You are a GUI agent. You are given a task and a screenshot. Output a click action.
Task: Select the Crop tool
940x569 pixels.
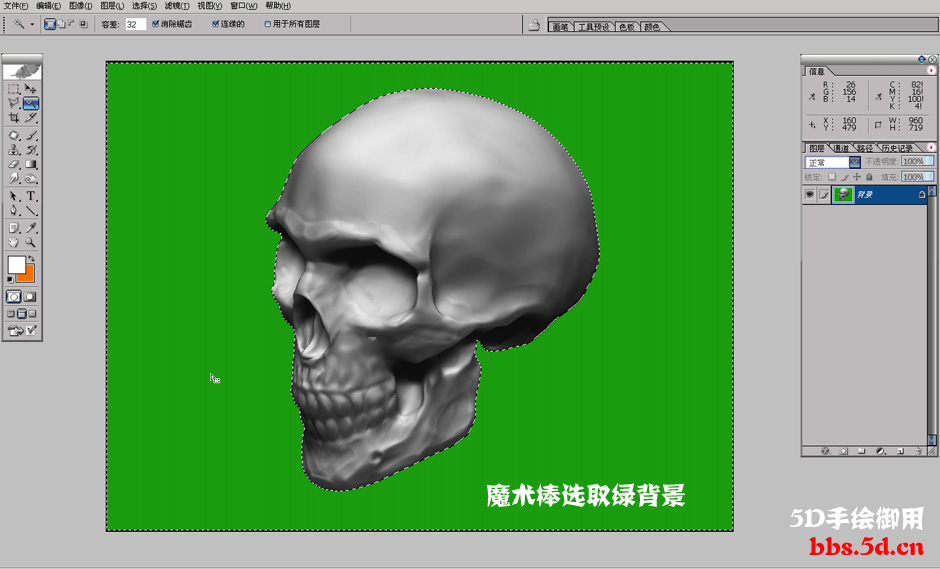pos(14,118)
